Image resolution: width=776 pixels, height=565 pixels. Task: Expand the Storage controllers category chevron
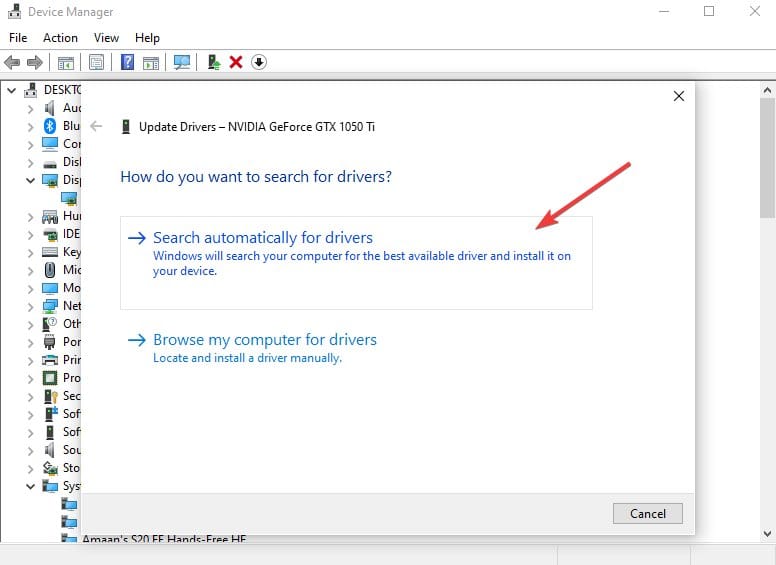[31, 469]
